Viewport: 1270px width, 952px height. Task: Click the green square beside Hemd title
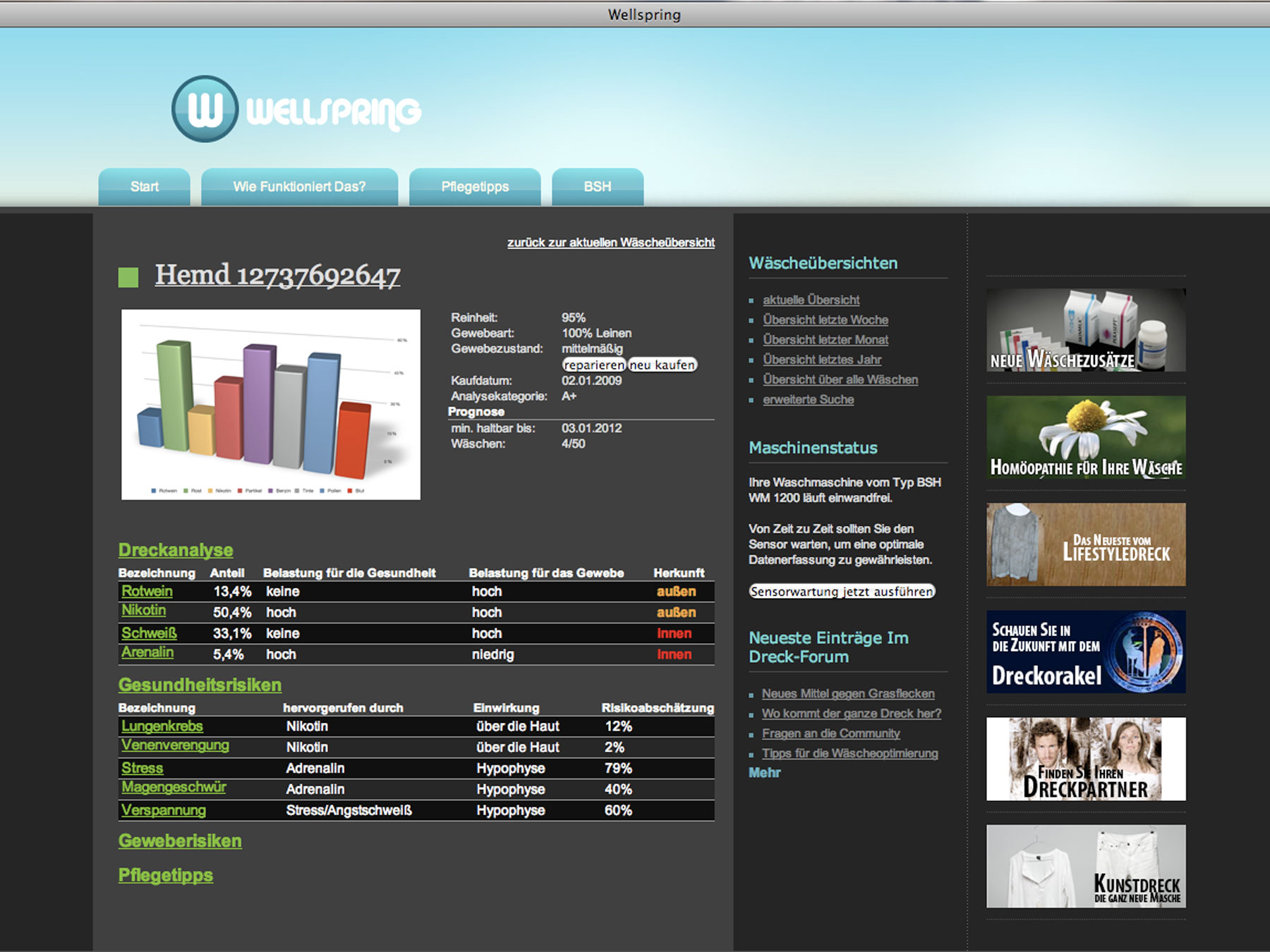point(128,277)
